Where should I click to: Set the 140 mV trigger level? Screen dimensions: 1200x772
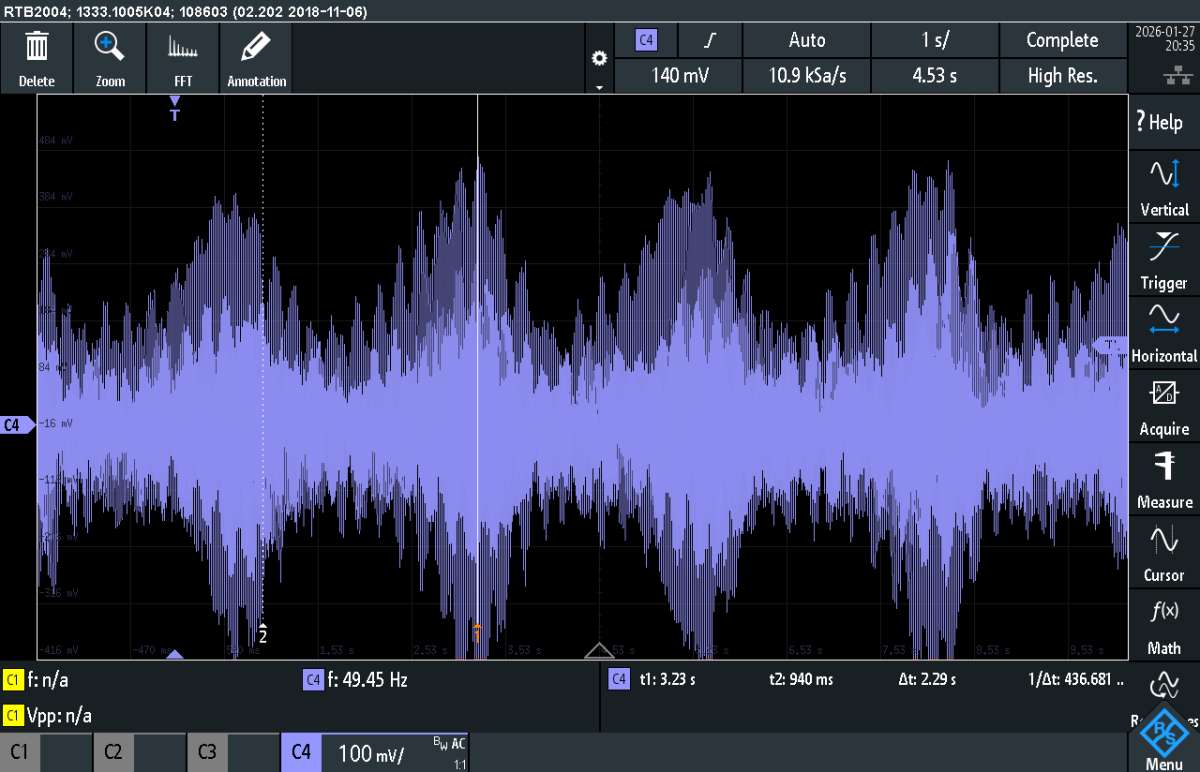point(679,75)
